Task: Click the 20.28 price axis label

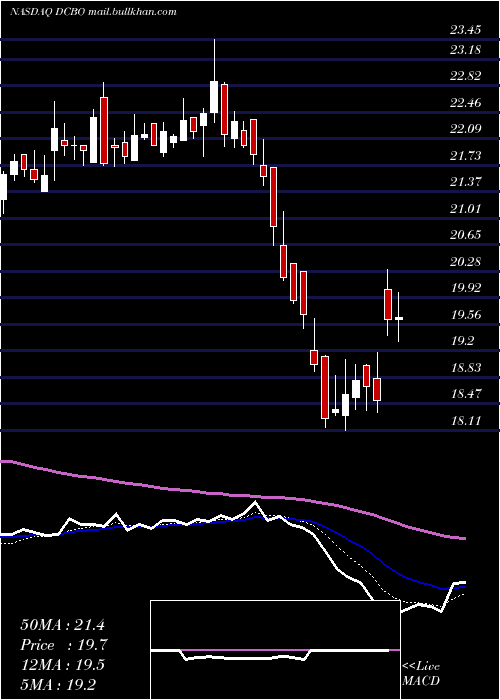Action: [465, 262]
